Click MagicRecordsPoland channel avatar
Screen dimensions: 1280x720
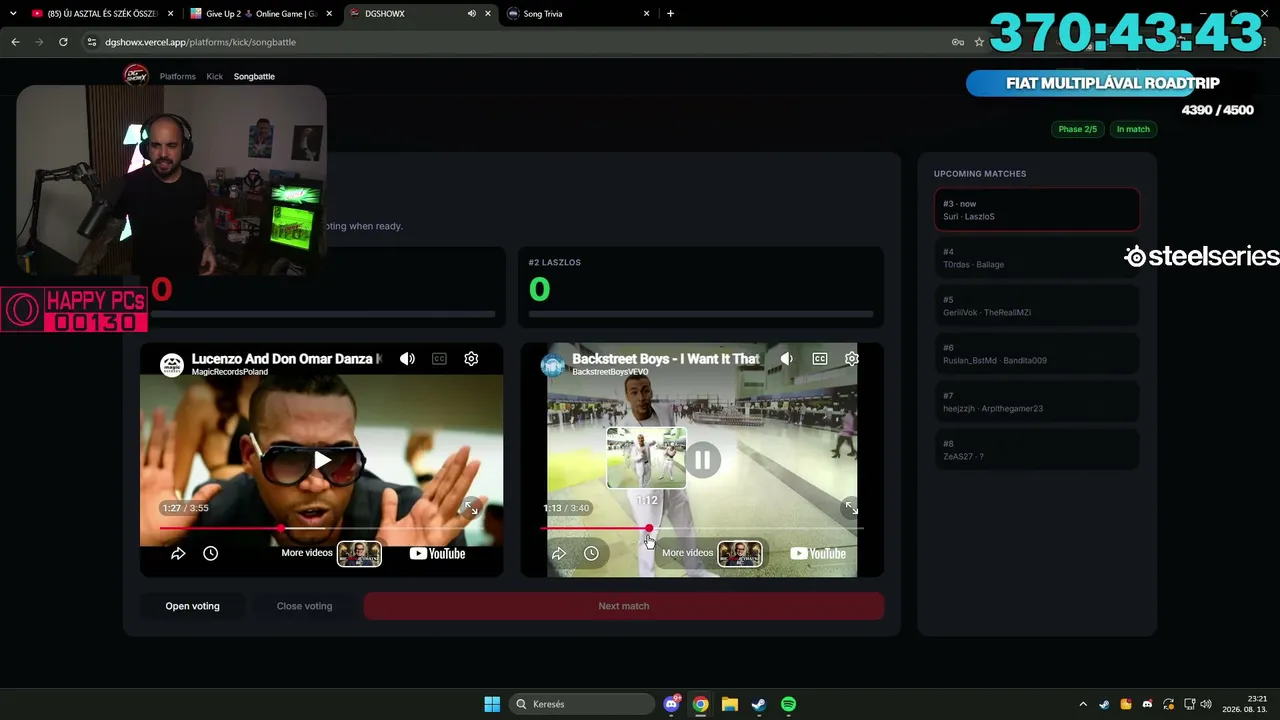point(172,364)
